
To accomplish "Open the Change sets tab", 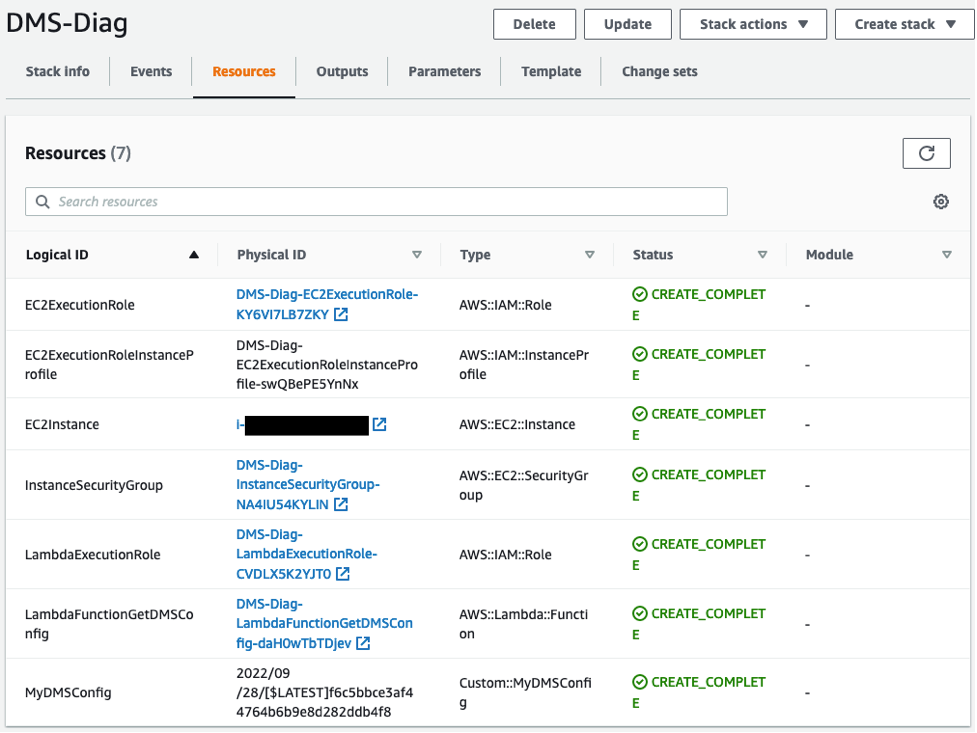I will pos(659,72).
